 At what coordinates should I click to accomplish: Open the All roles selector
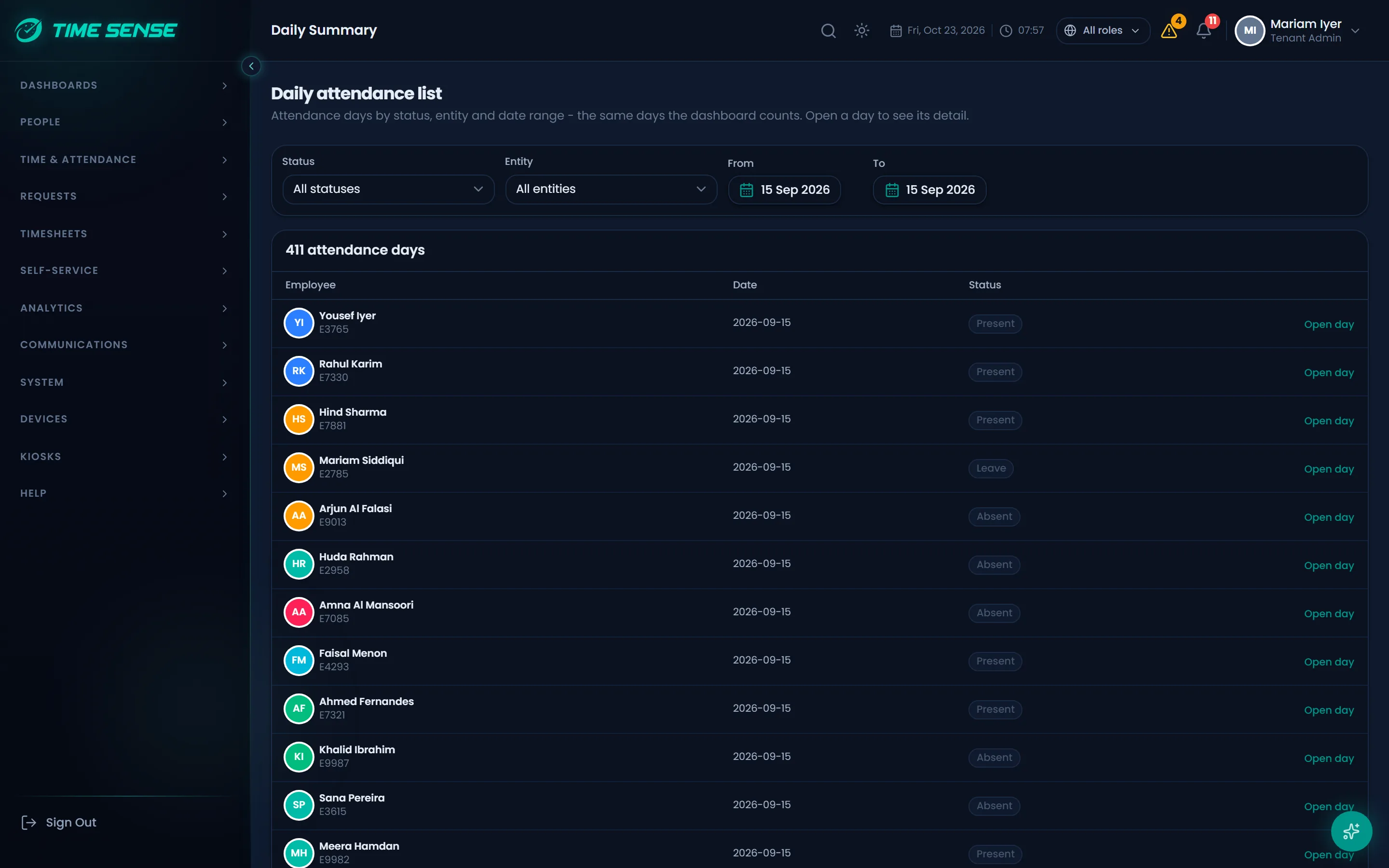click(x=1103, y=30)
